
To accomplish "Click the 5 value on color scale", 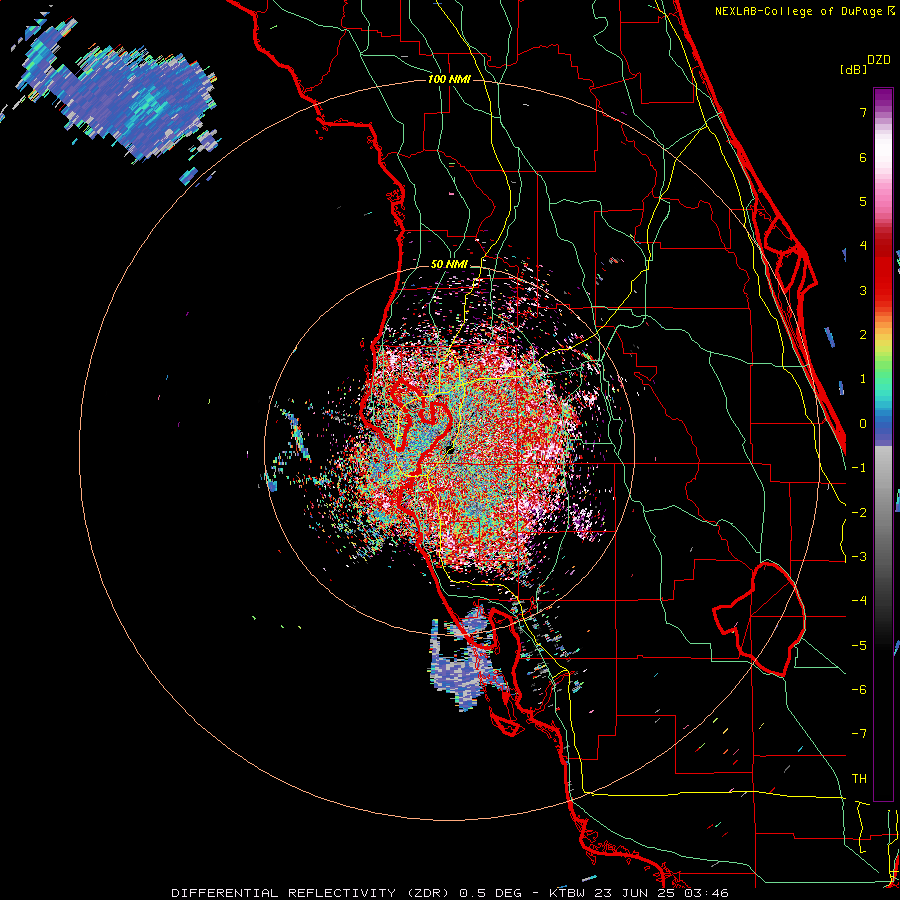I will click(x=863, y=201).
